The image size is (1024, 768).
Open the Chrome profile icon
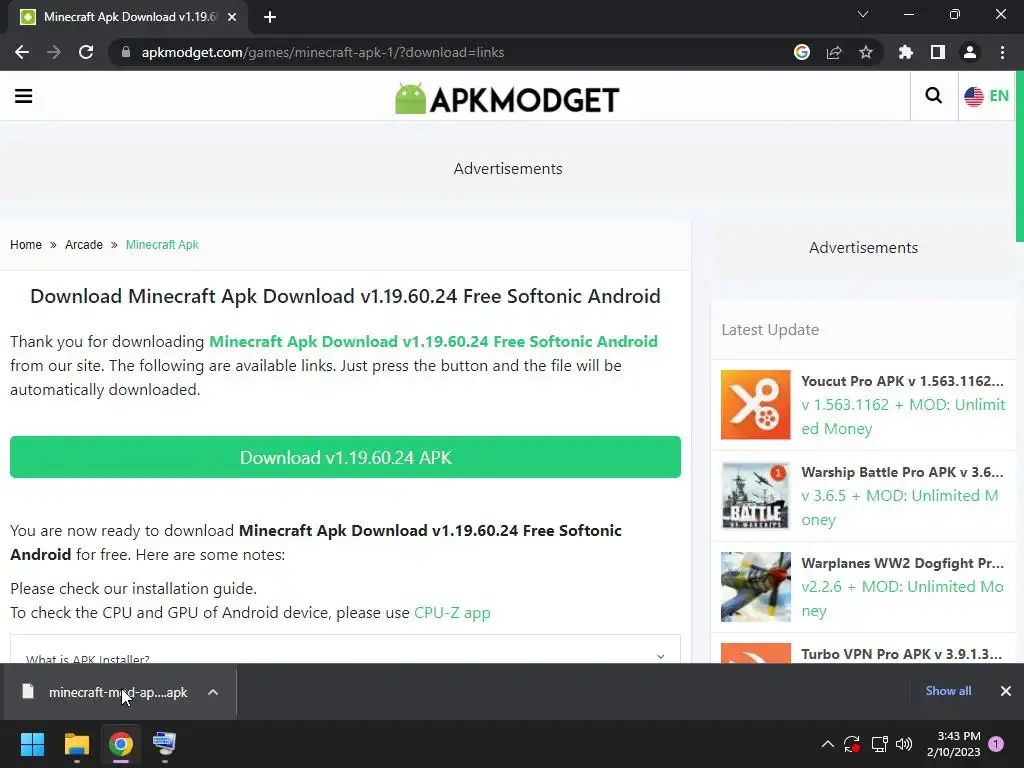click(x=970, y=52)
